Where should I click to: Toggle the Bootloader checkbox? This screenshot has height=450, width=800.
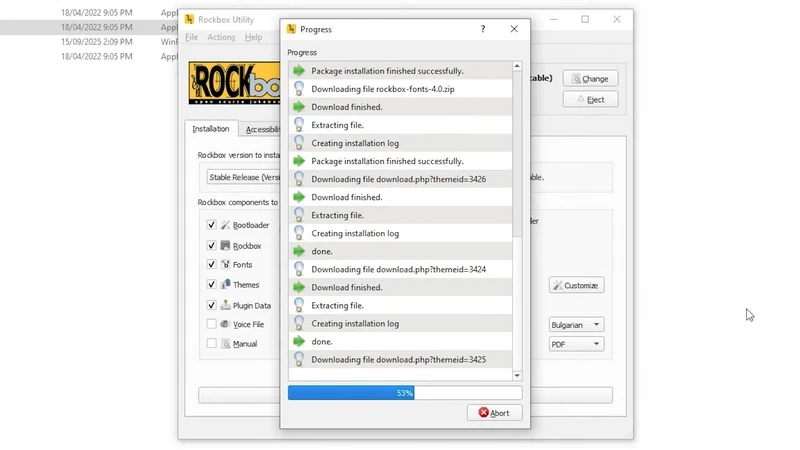(x=211, y=225)
